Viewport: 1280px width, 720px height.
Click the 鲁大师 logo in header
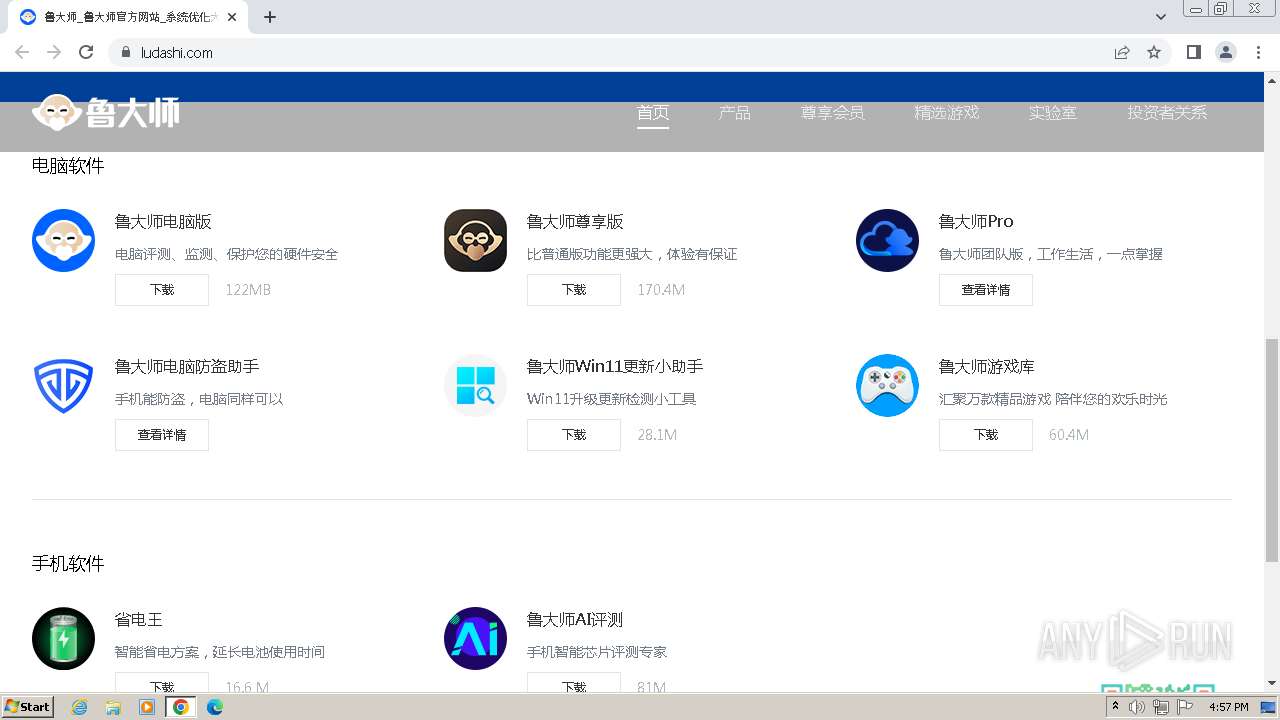(x=106, y=112)
